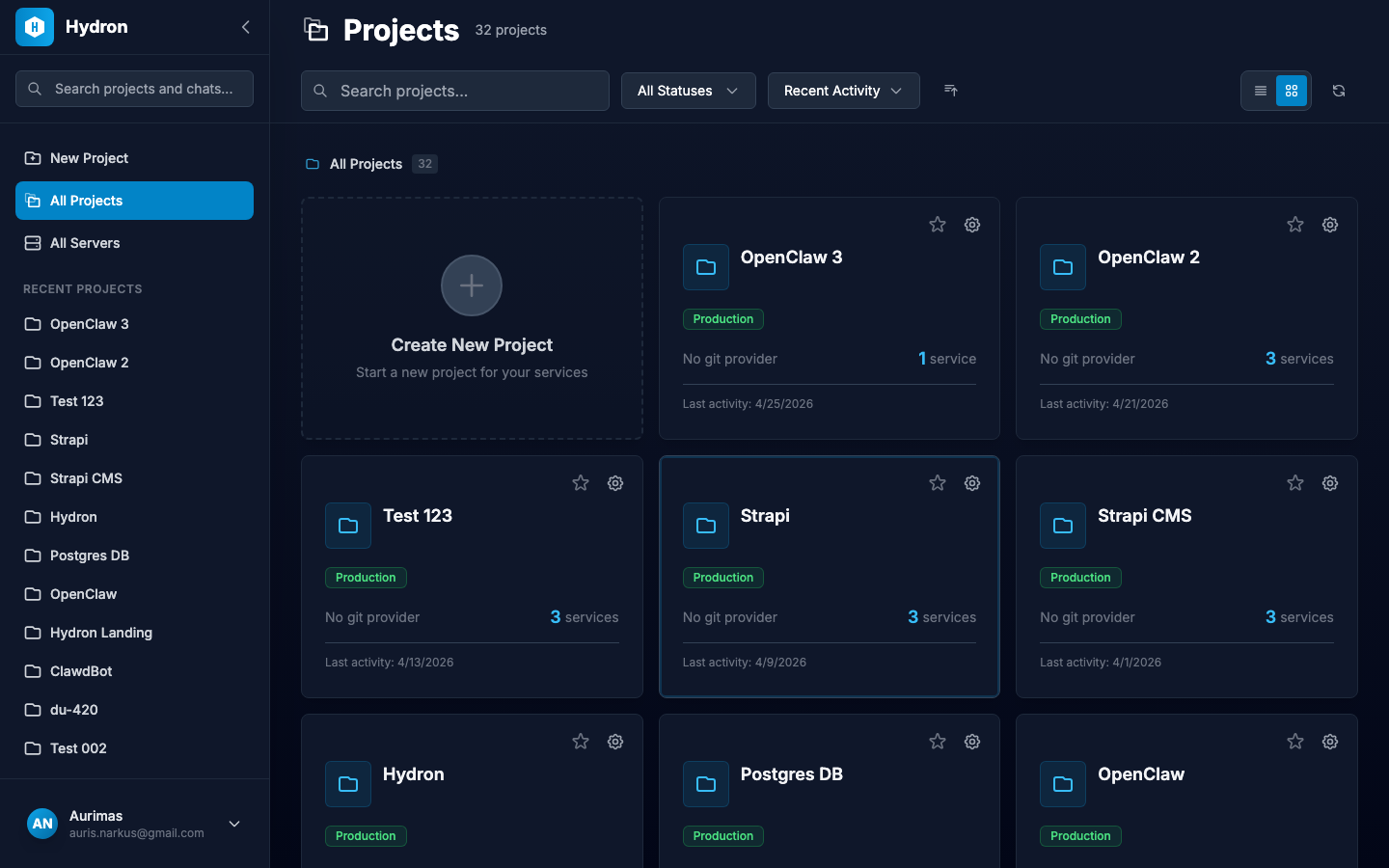This screenshot has width=1389, height=868.
Task: Click the plus Create New Project circle
Action: (472, 285)
